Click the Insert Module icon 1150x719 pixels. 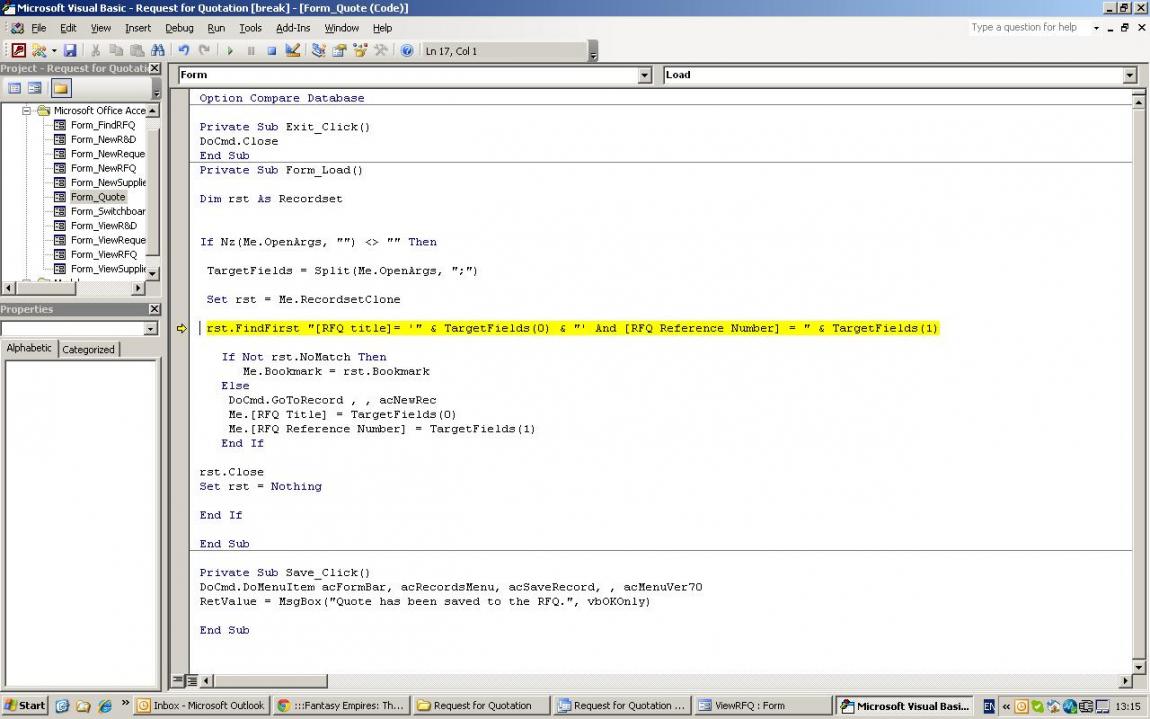pos(38,51)
